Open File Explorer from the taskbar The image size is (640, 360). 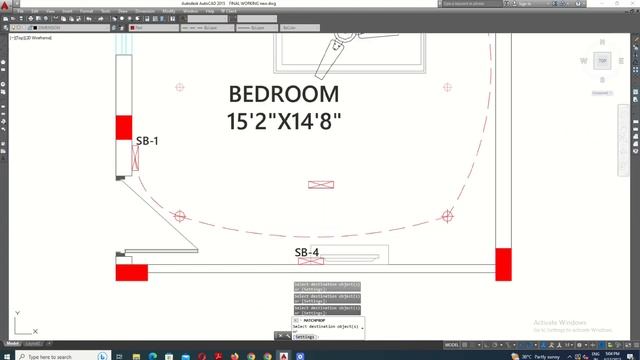pos(136,356)
